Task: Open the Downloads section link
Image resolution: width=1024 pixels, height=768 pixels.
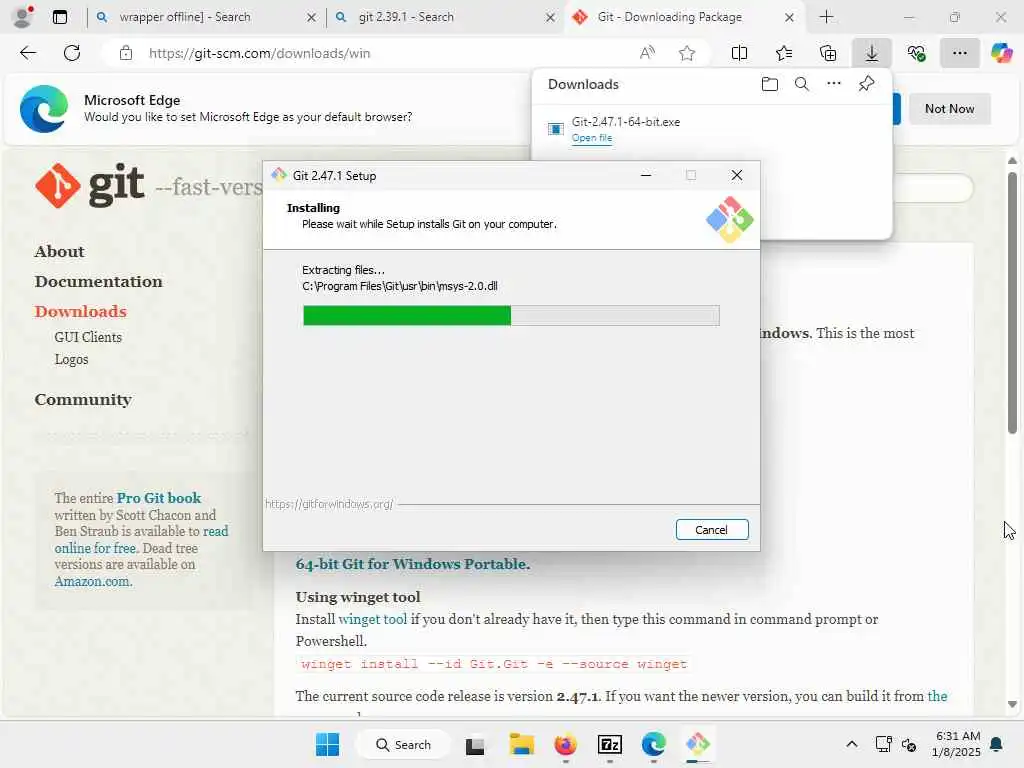Action: coord(80,312)
